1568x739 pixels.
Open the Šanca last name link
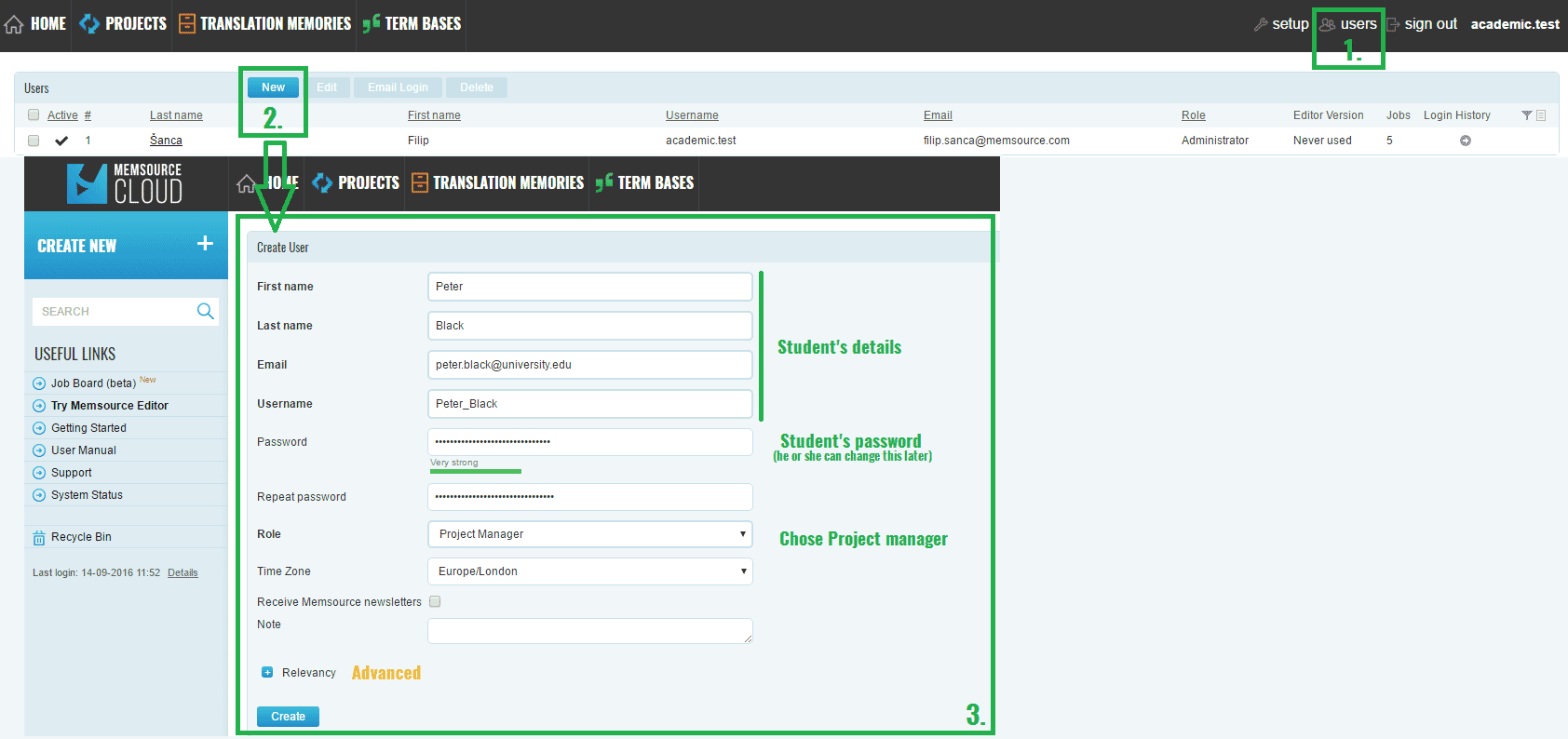pyautogui.click(x=166, y=141)
